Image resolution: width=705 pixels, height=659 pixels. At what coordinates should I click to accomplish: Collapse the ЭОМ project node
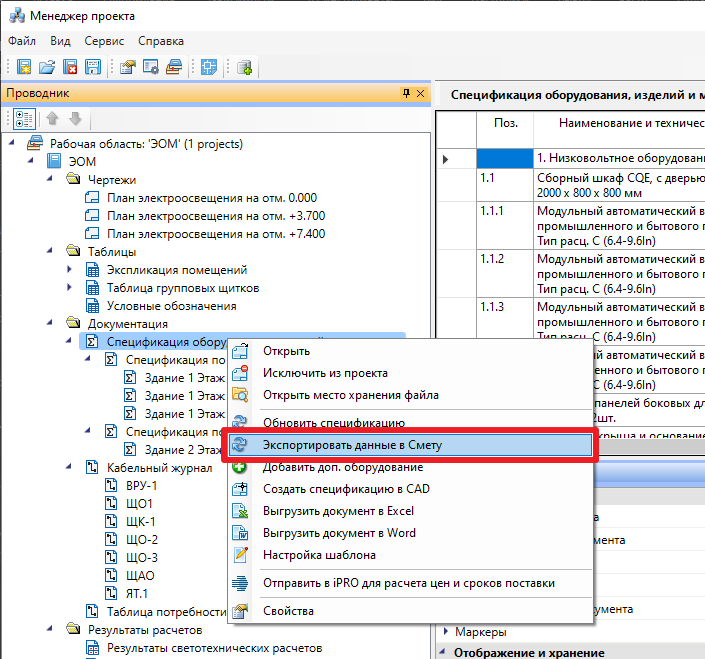31,161
